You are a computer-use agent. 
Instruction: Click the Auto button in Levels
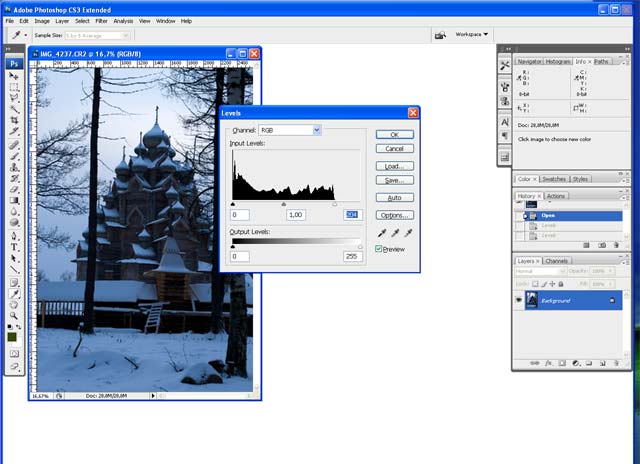click(394, 198)
